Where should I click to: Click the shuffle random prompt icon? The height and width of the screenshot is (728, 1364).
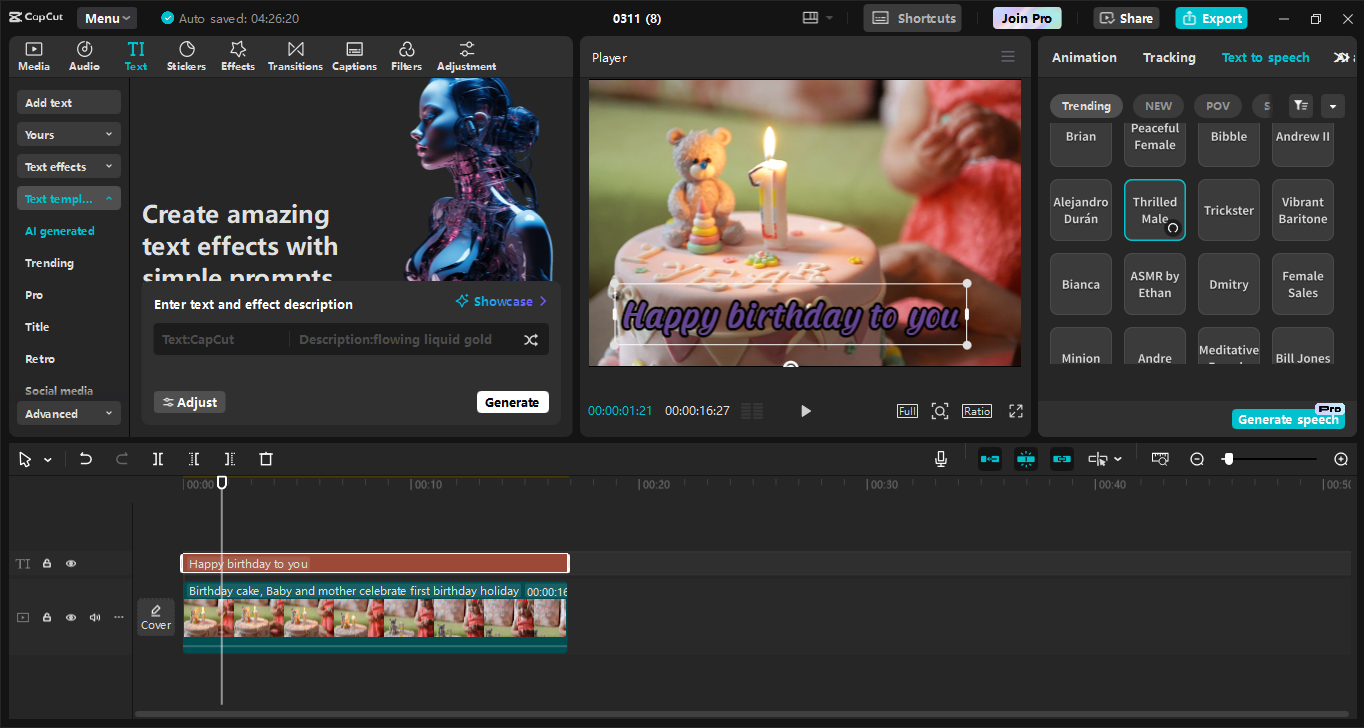point(531,340)
